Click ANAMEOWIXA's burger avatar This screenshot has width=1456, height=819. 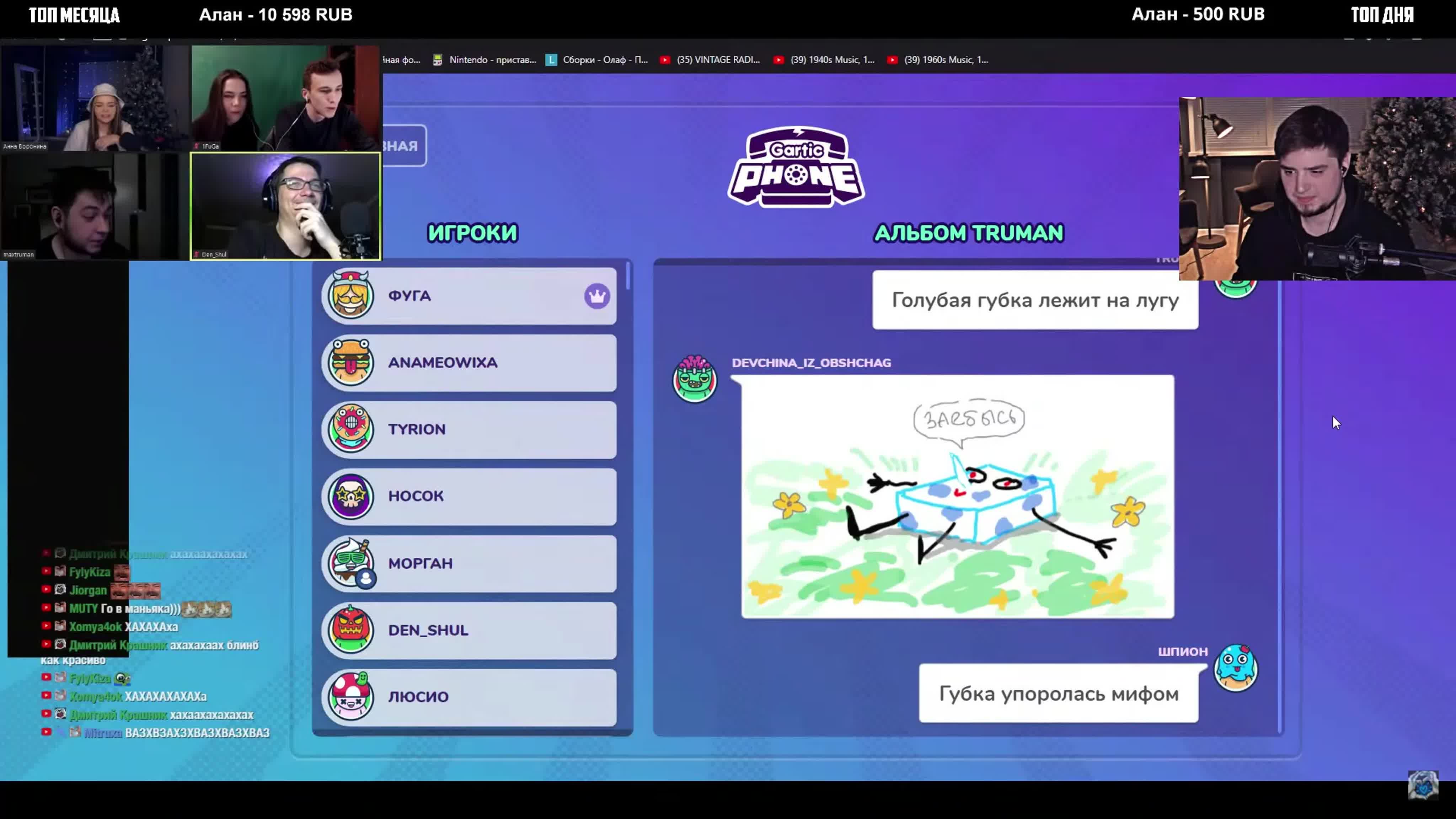[x=350, y=362]
